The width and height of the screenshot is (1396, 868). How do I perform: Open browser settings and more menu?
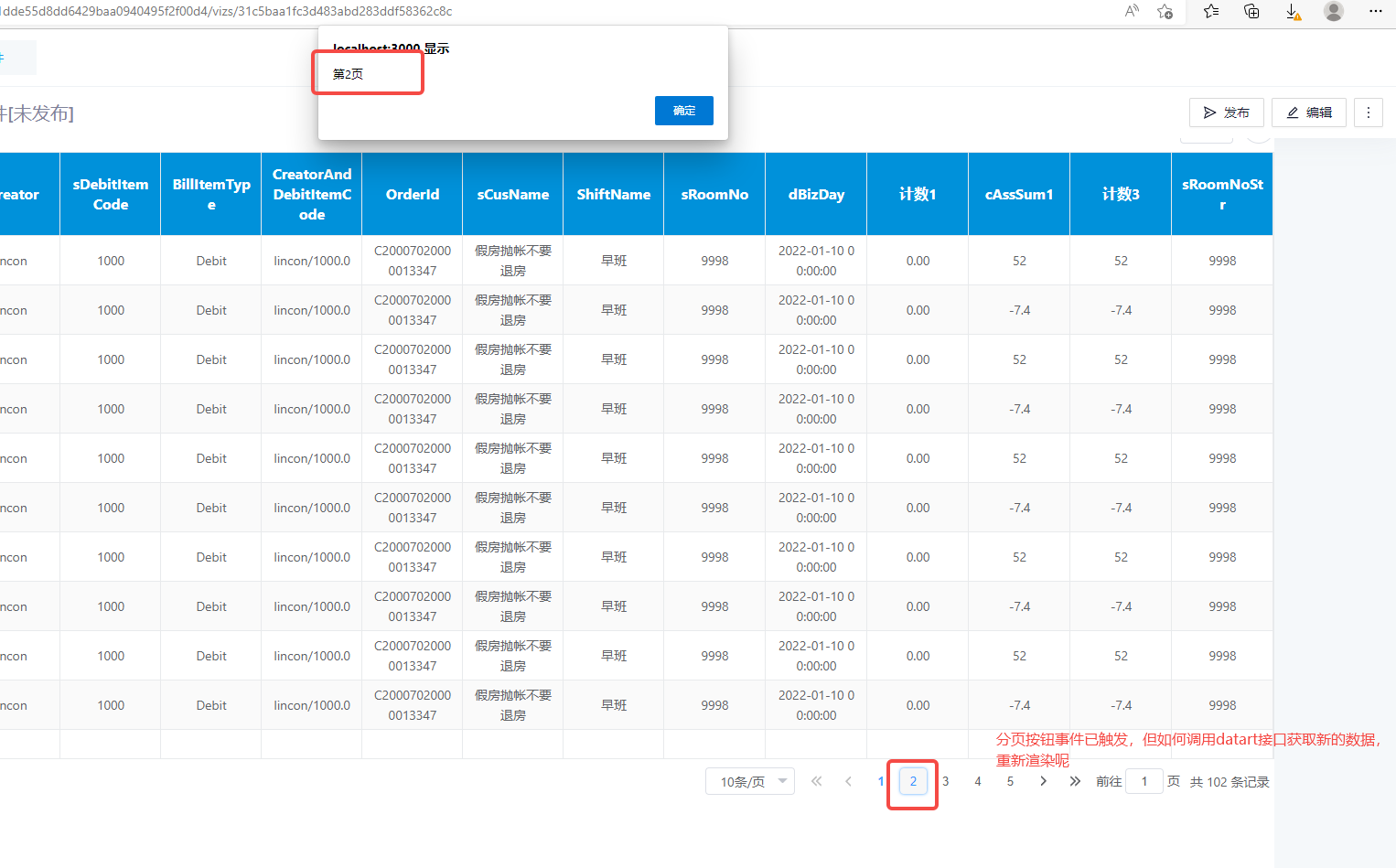pos(1375,11)
